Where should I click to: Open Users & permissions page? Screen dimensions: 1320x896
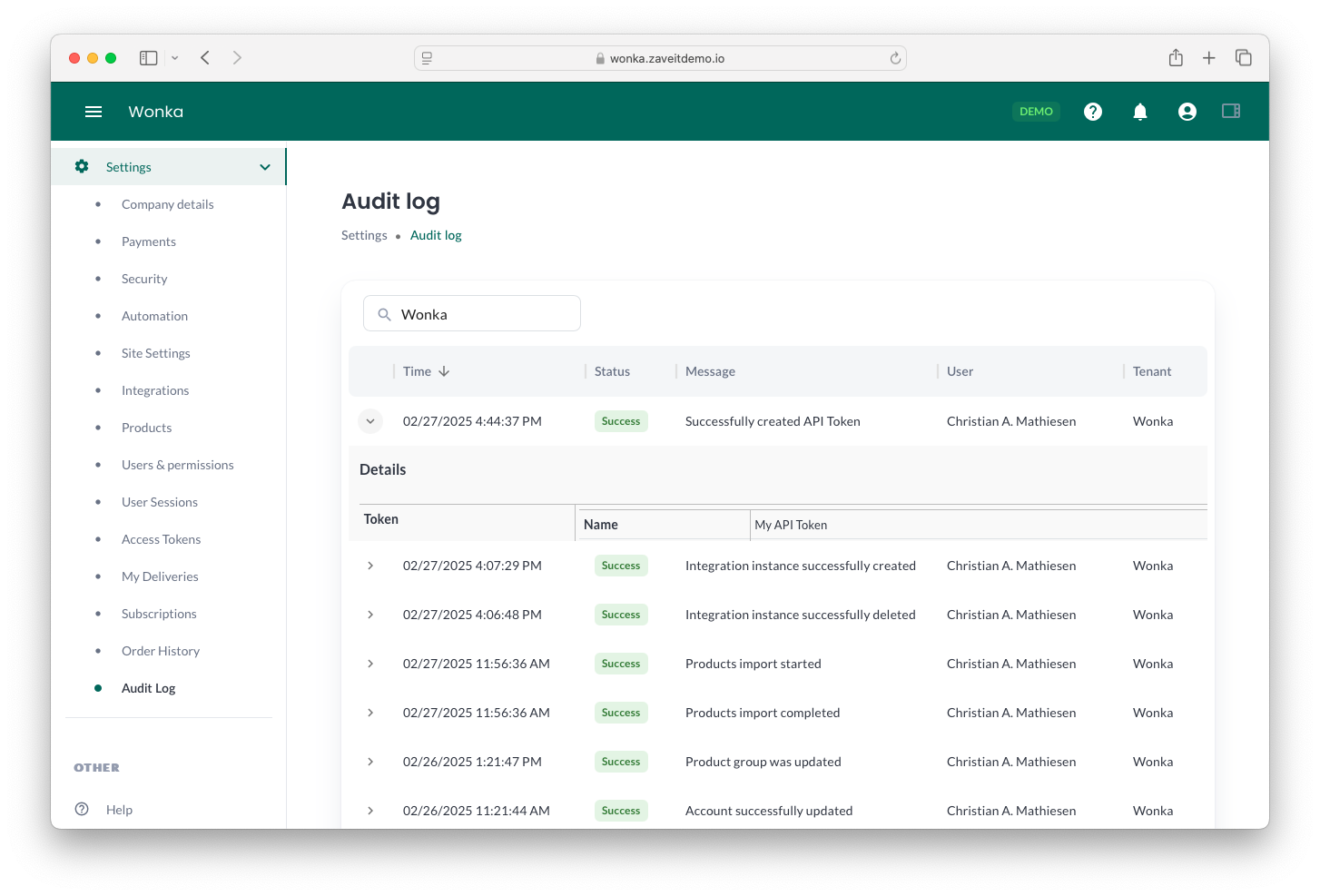[178, 465]
